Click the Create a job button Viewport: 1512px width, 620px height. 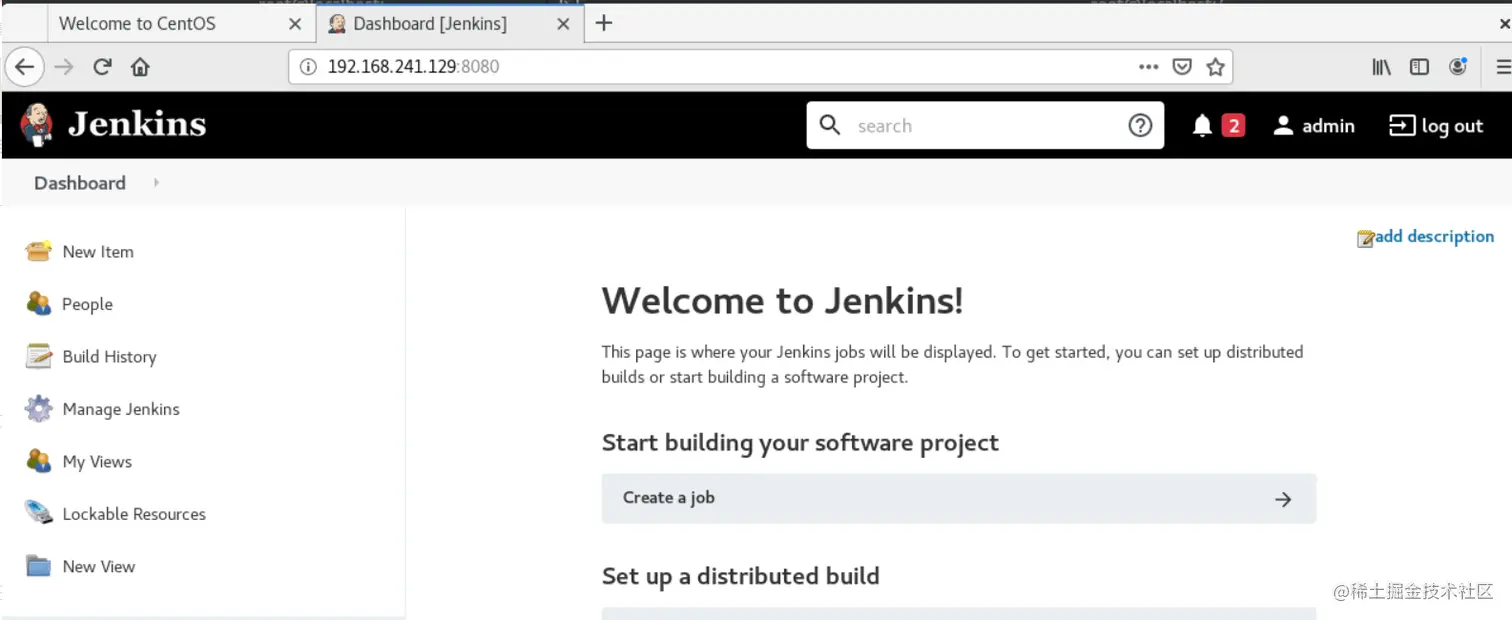pyautogui.click(x=959, y=498)
